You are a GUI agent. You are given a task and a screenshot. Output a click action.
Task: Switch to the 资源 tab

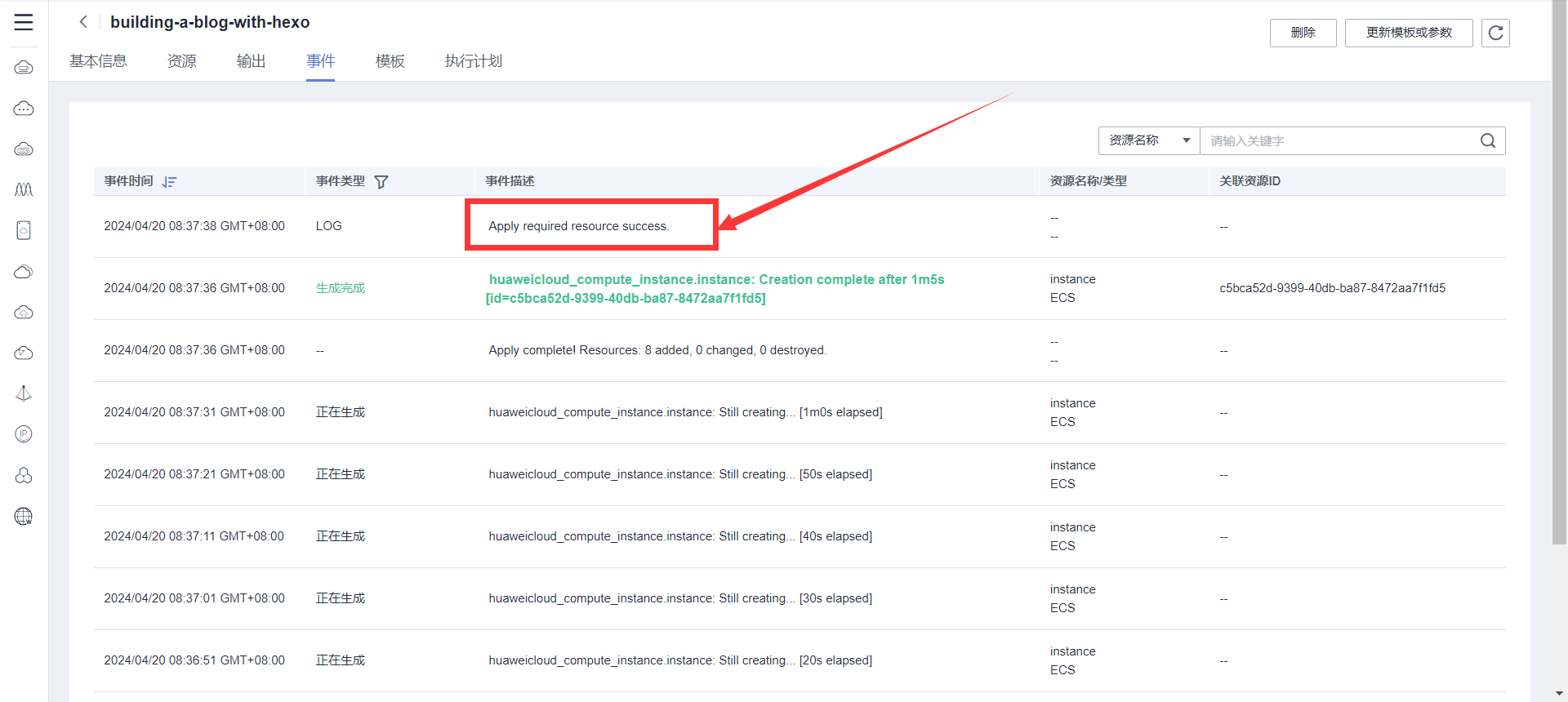point(181,61)
